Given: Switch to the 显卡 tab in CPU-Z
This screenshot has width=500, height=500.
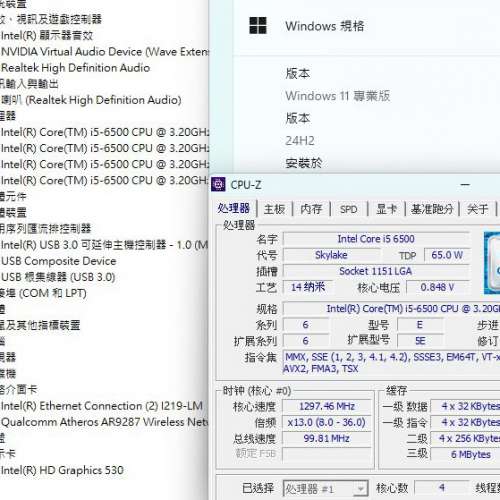Looking at the screenshot, I should coord(386,209).
